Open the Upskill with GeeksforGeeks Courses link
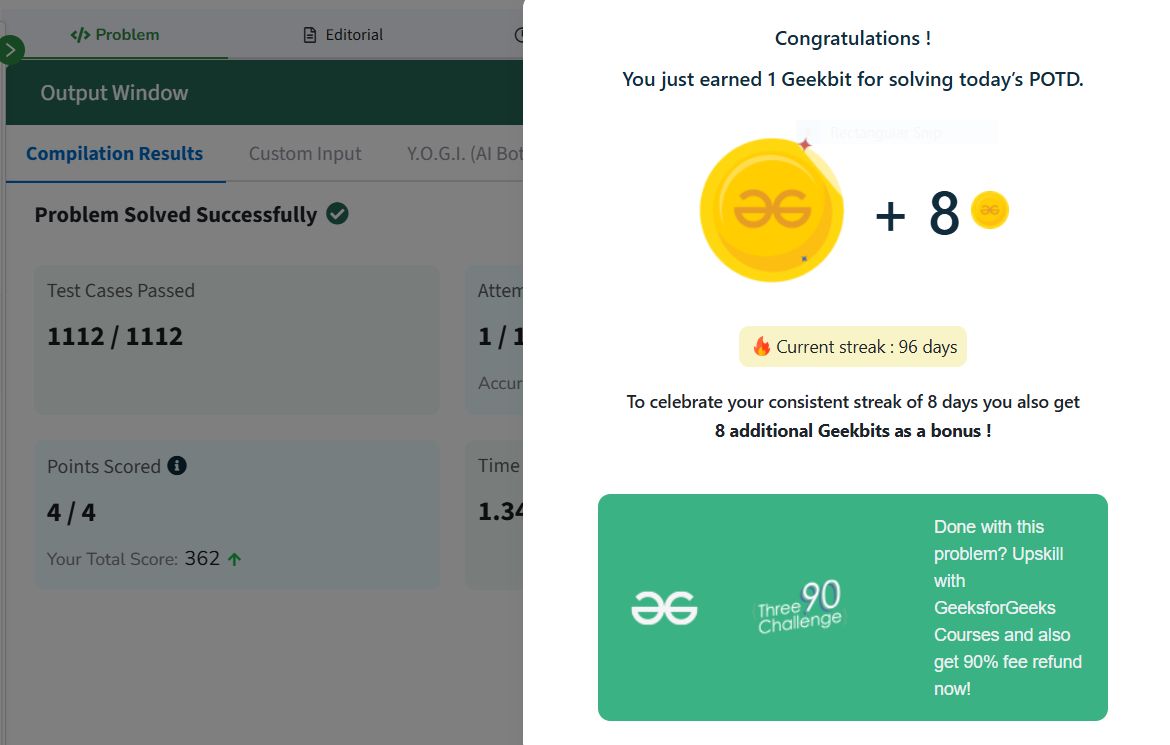The width and height of the screenshot is (1170, 745). pos(1007,608)
